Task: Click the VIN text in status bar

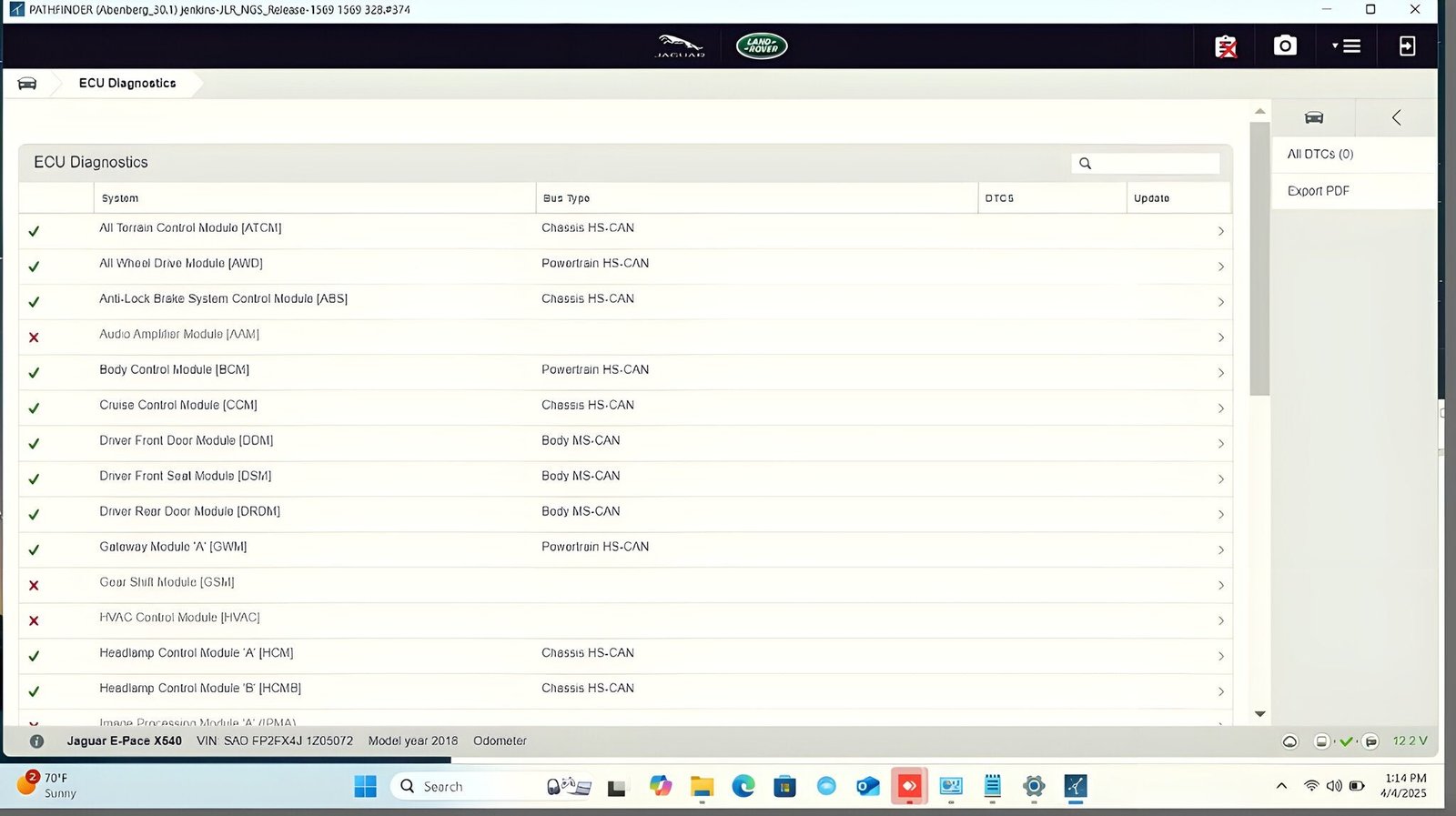Action: [275, 740]
